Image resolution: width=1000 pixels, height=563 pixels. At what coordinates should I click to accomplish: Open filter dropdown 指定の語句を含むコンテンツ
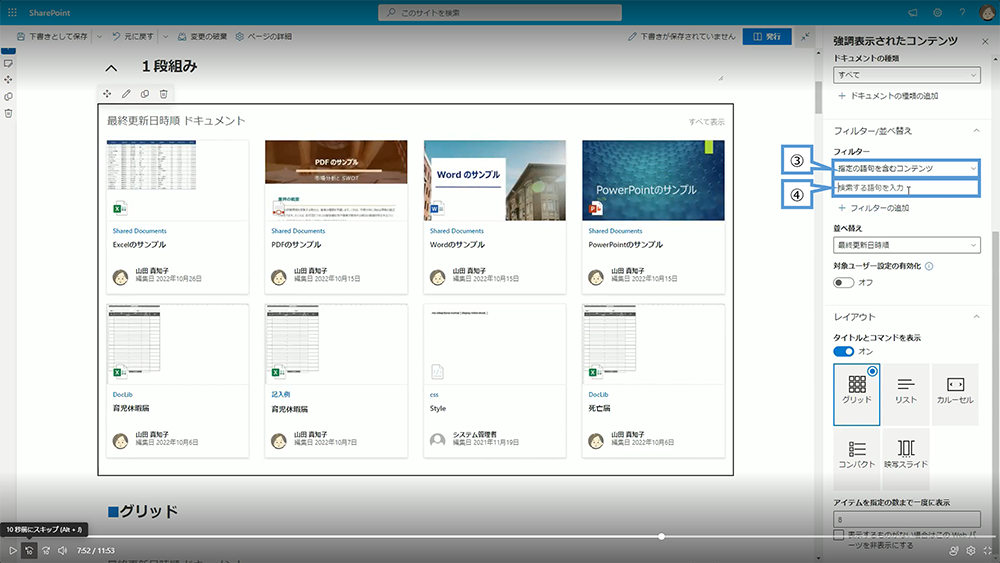click(x=906, y=168)
